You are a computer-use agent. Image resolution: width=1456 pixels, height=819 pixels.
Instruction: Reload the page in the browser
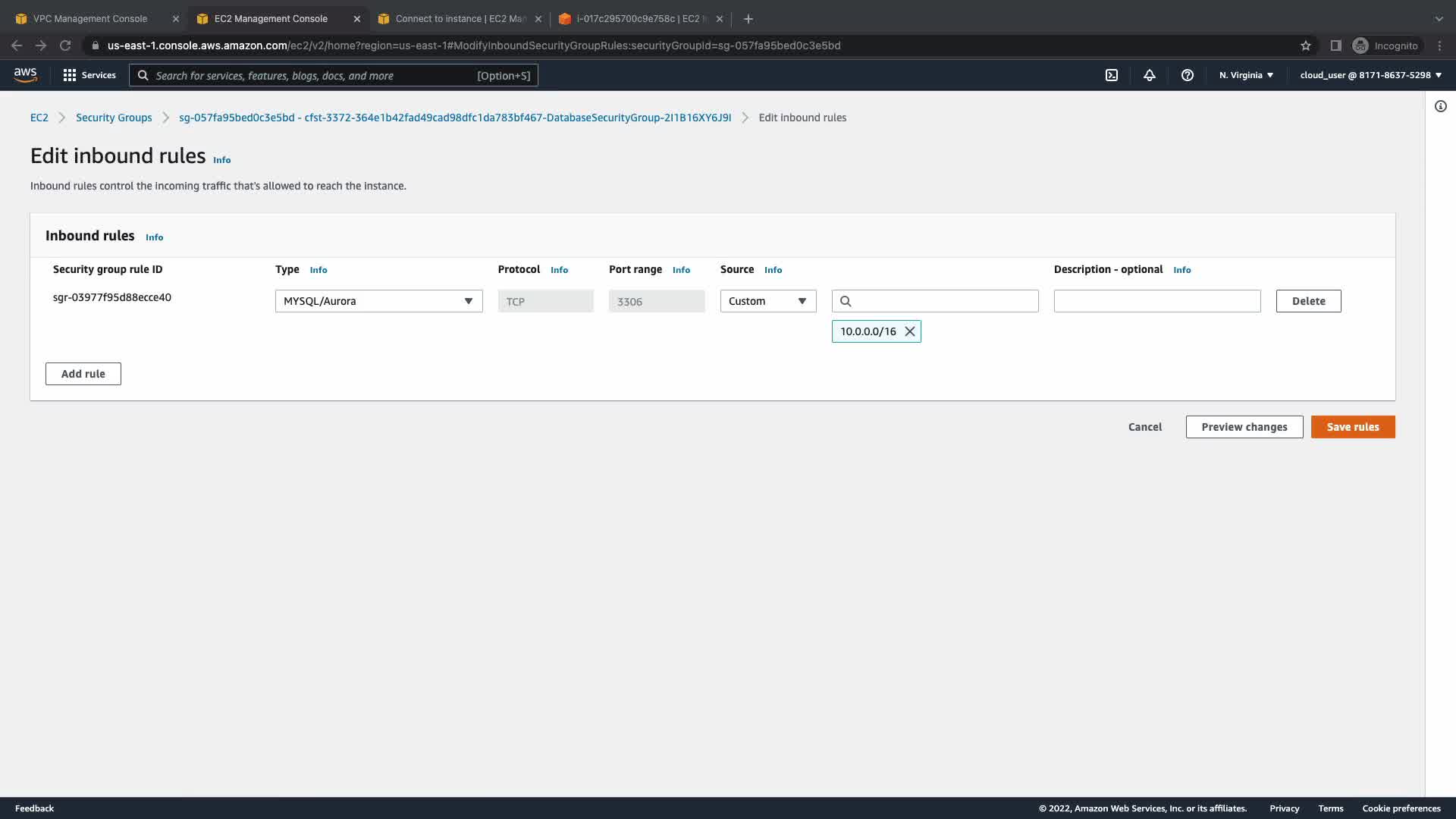(x=65, y=45)
